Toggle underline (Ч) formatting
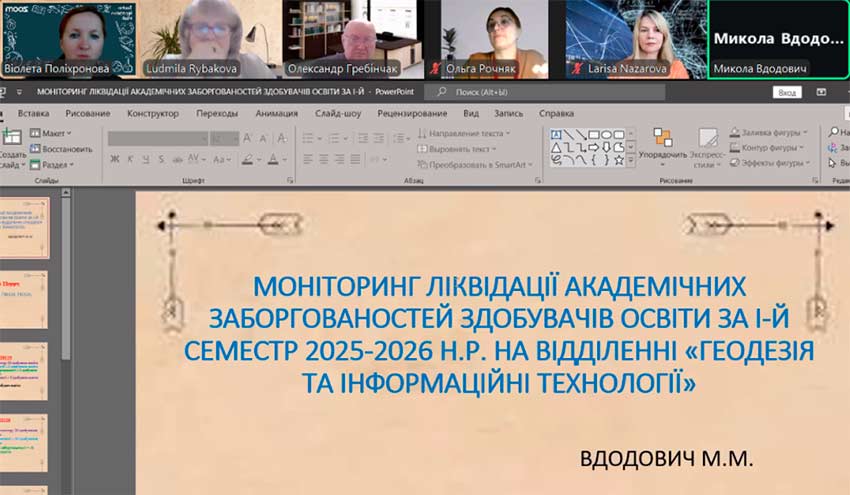 (145, 159)
